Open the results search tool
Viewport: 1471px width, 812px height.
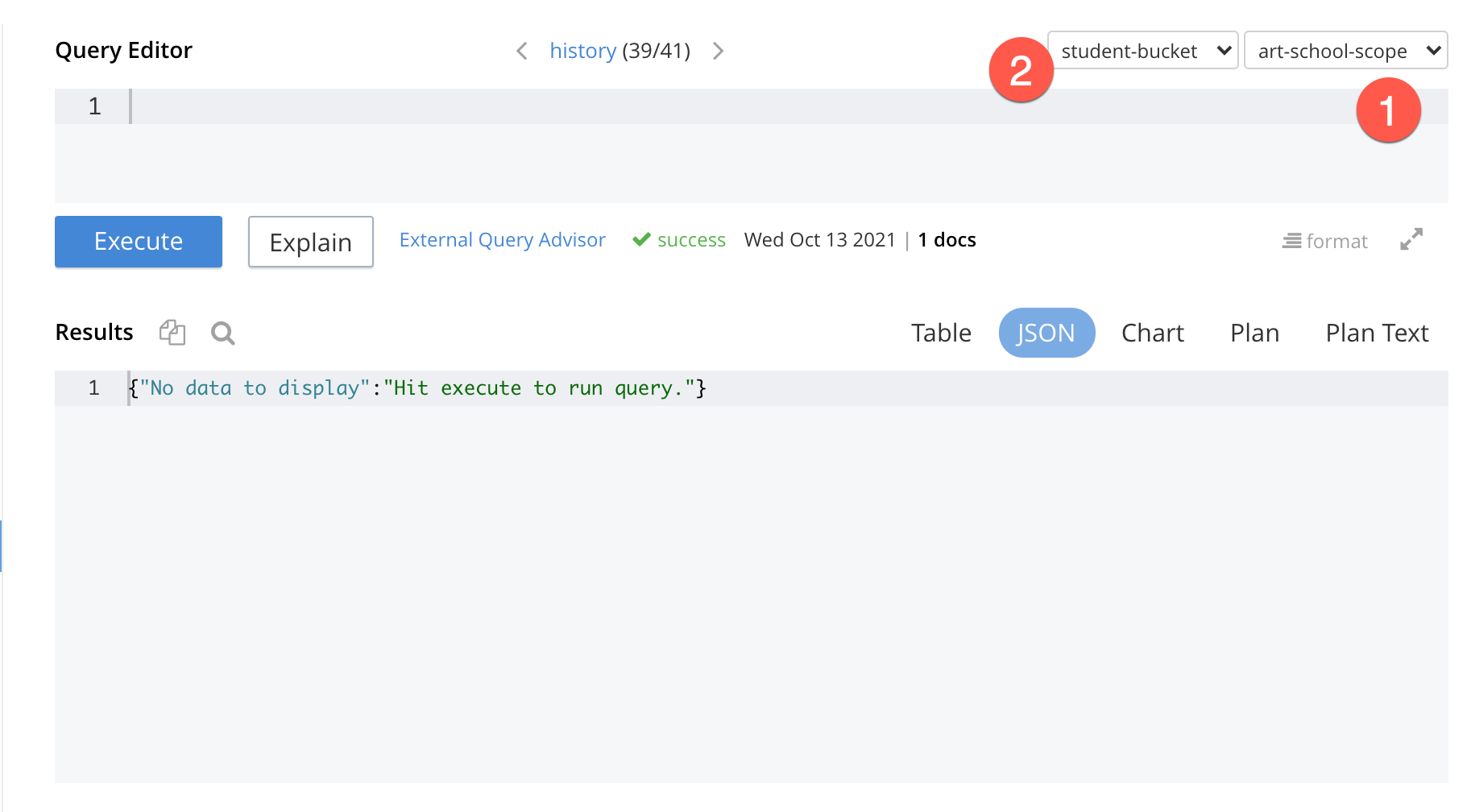pos(222,333)
